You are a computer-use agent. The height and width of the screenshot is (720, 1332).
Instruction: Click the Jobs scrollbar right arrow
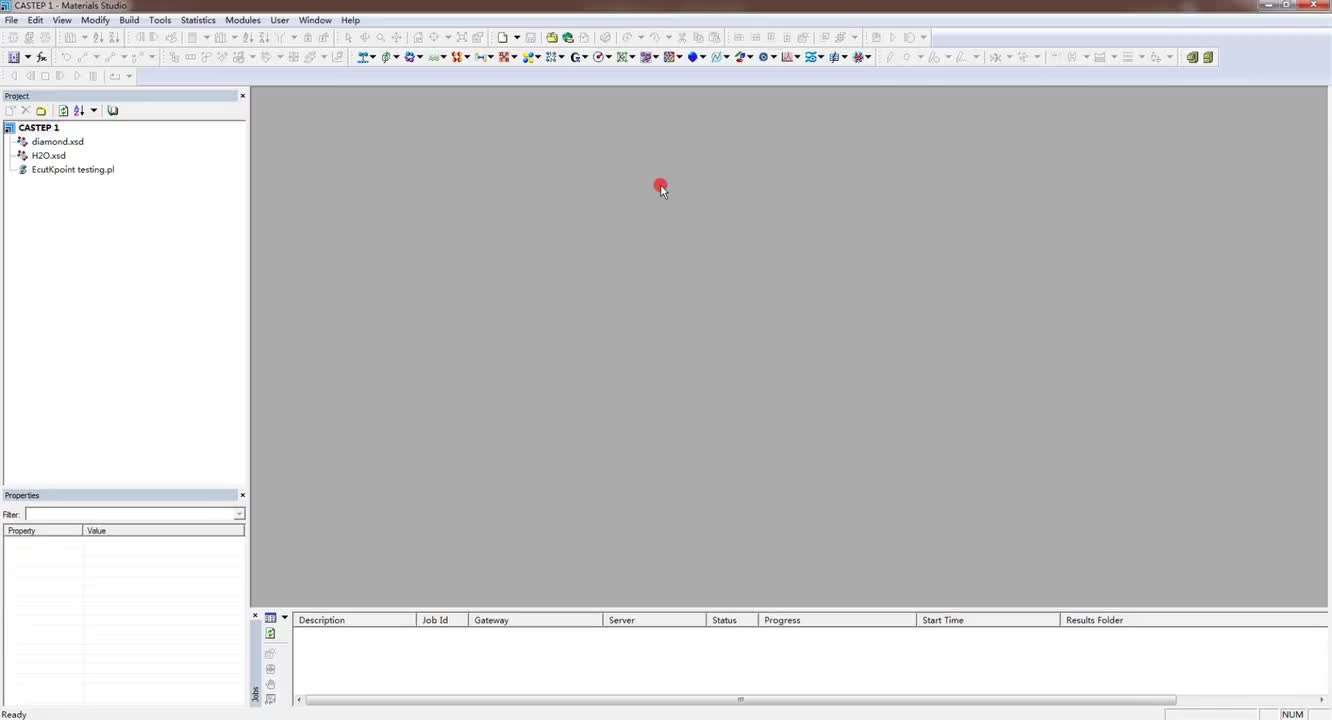[1322, 700]
